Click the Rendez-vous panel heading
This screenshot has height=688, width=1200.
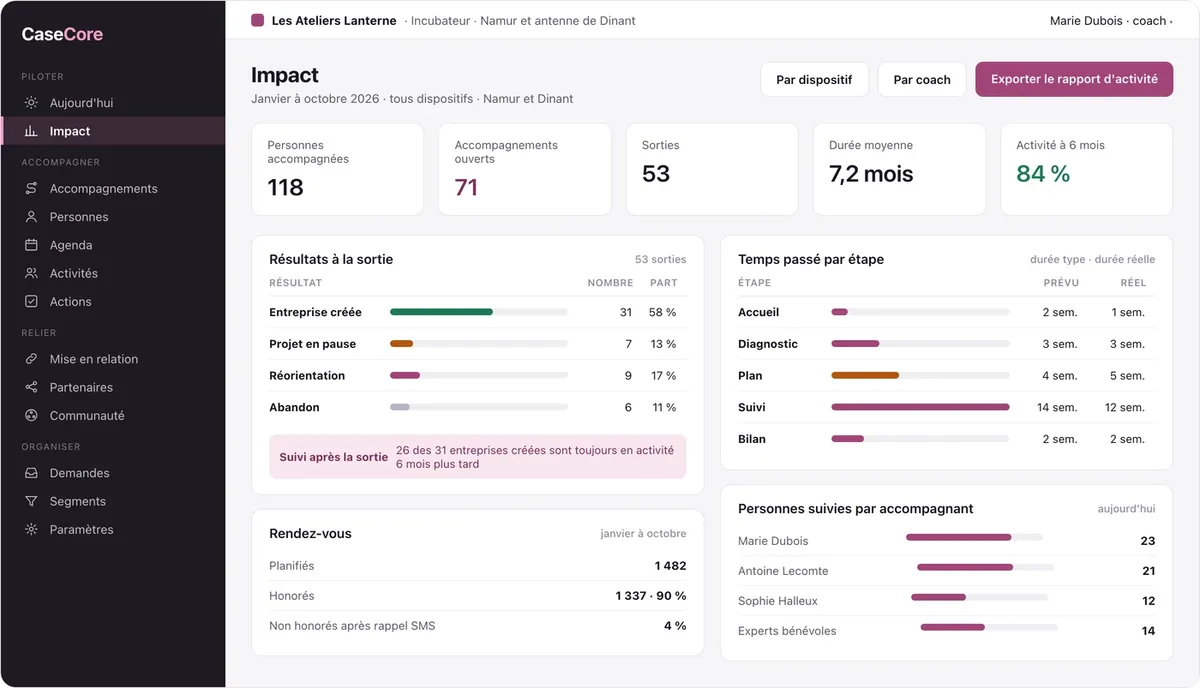pyautogui.click(x=310, y=534)
